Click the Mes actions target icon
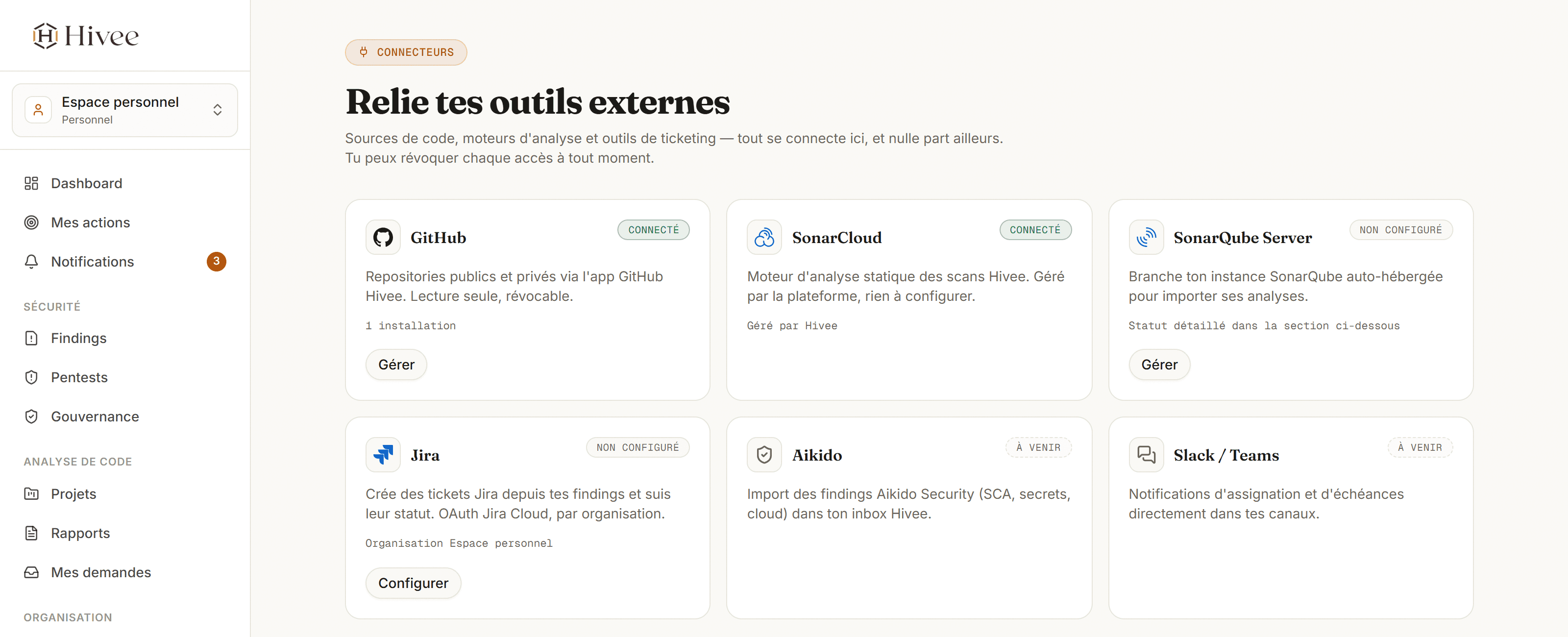 pos(31,222)
